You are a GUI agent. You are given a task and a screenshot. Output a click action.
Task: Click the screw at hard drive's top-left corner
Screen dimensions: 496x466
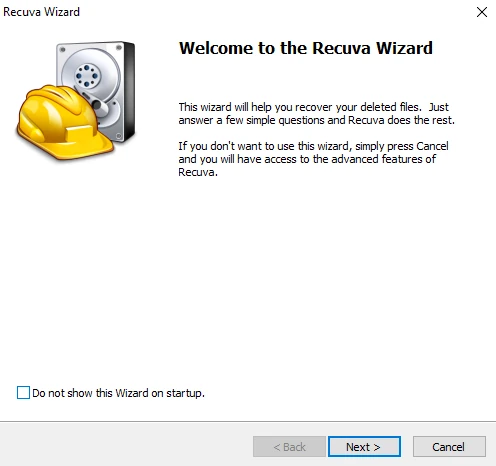pyautogui.click(x=62, y=49)
